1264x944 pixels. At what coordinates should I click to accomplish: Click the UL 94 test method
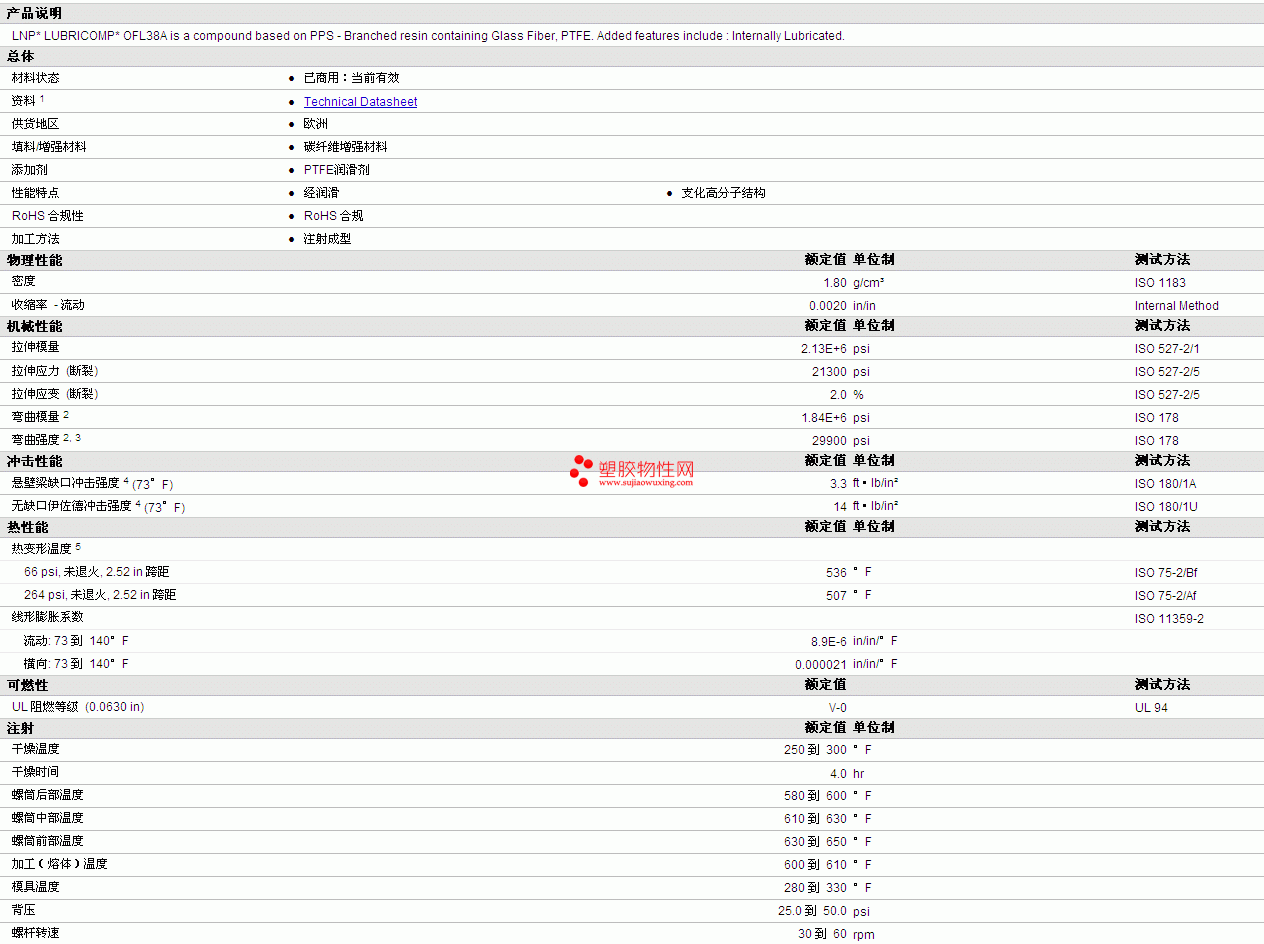tap(1151, 708)
